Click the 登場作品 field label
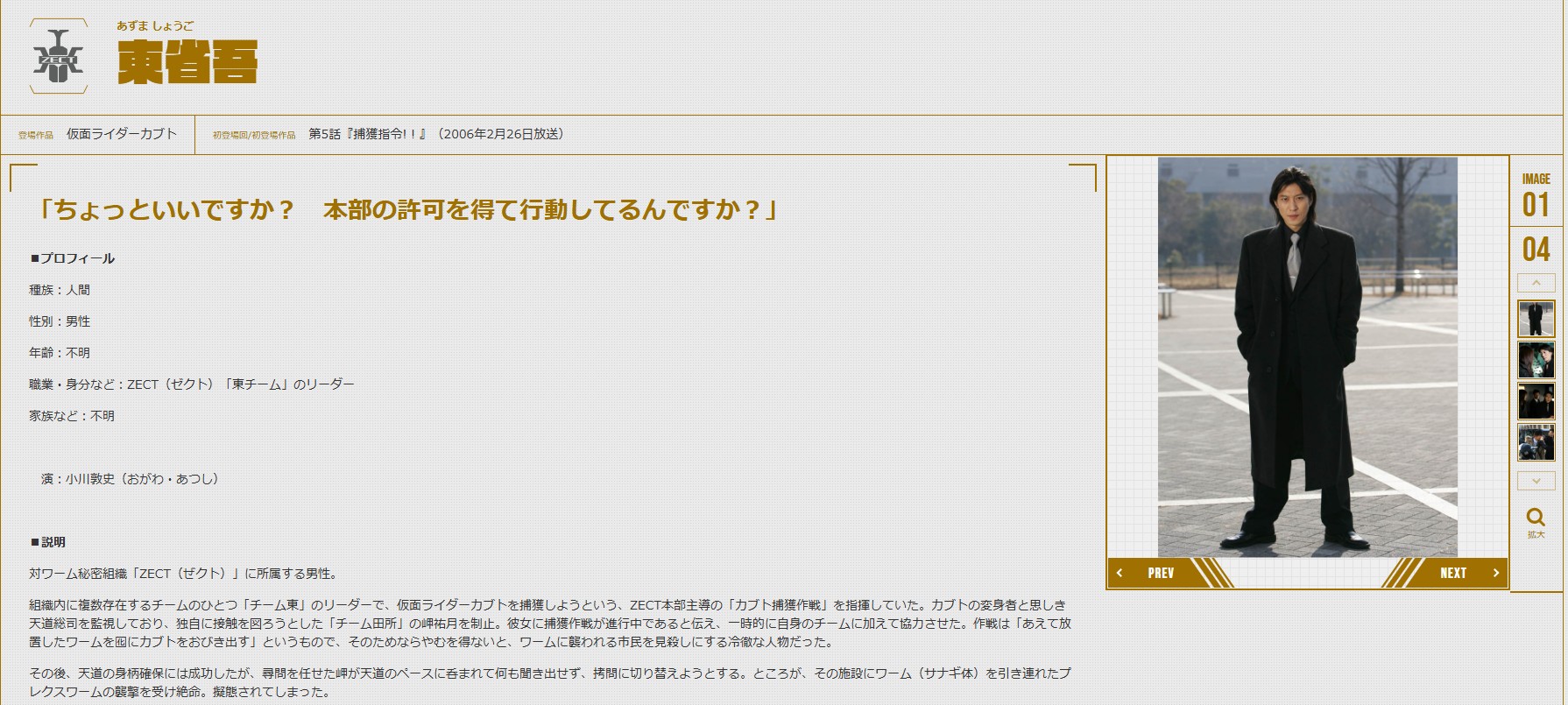The height and width of the screenshot is (705, 1568). pyautogui.click(x=36, y=136)
